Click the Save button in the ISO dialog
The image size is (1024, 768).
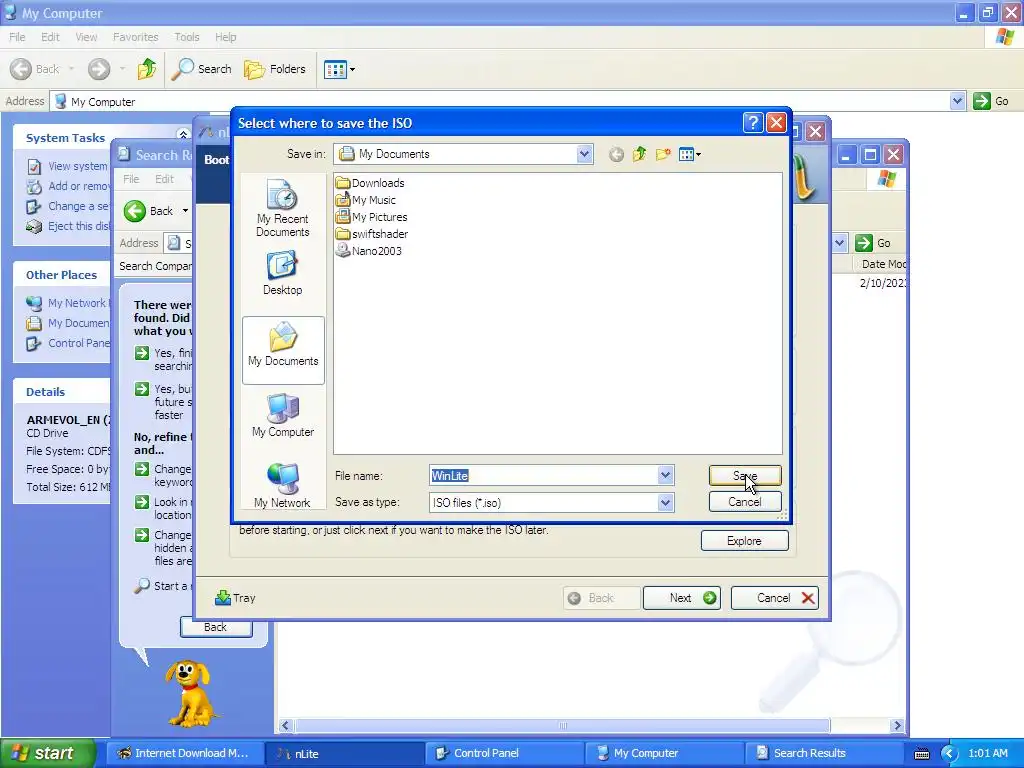point(744,475)
